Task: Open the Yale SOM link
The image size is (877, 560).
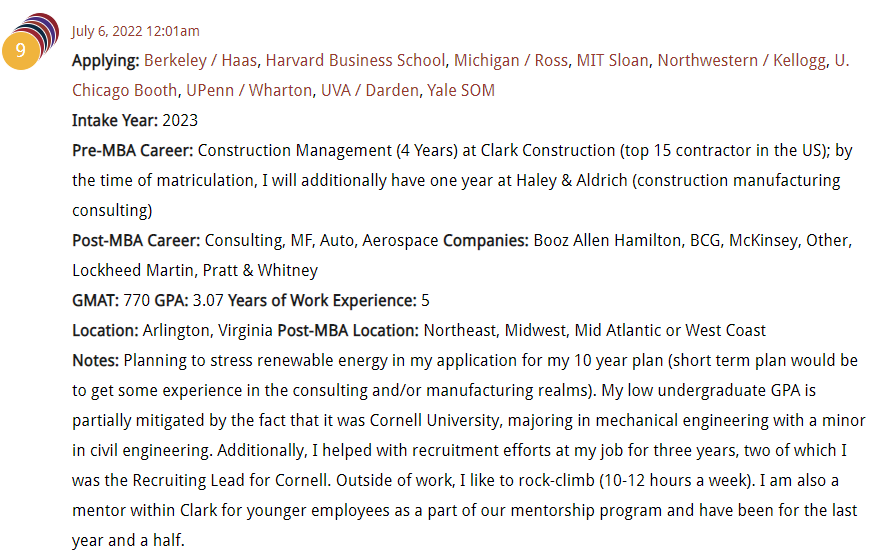Action: (x=461, y=91)
